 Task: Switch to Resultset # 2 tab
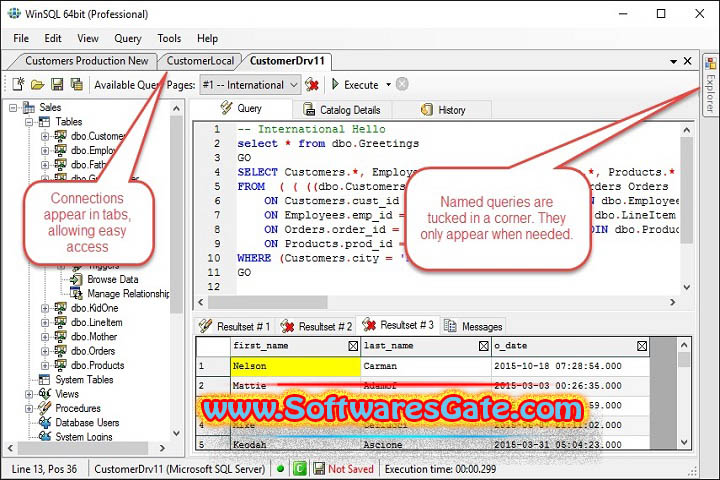click(316, 326)
